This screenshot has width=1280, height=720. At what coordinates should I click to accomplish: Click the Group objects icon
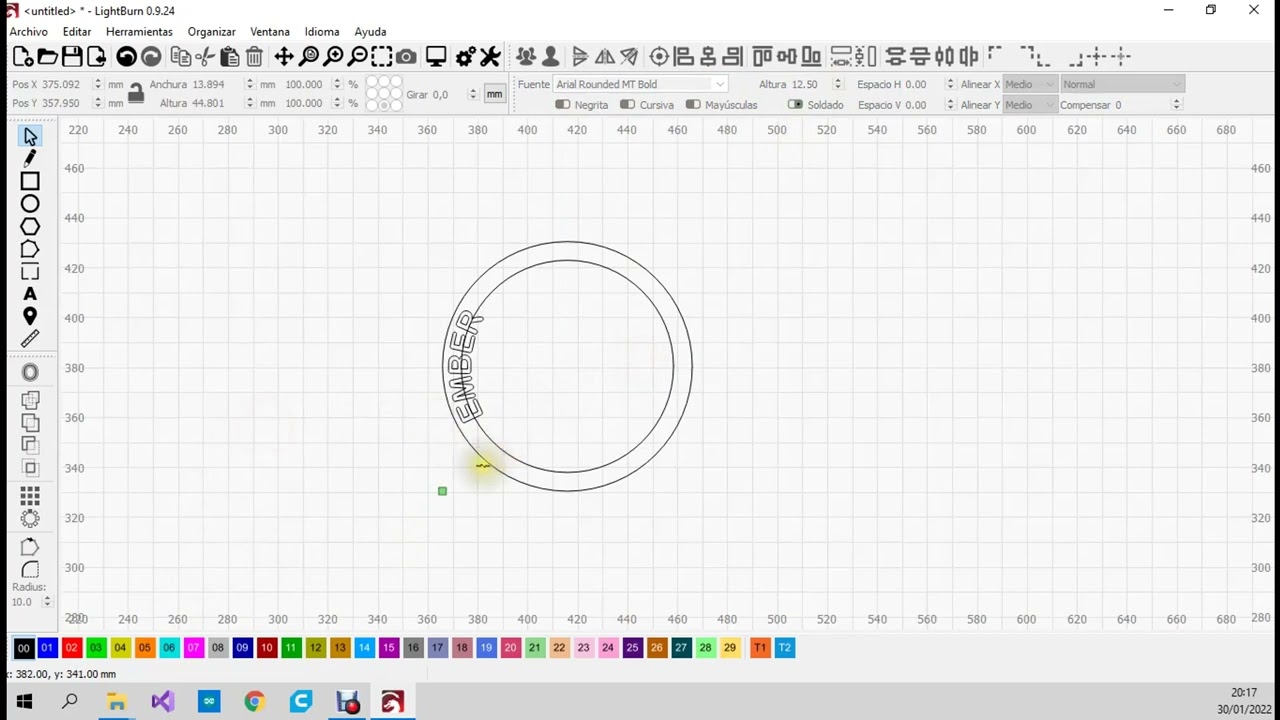click(526, 57)
